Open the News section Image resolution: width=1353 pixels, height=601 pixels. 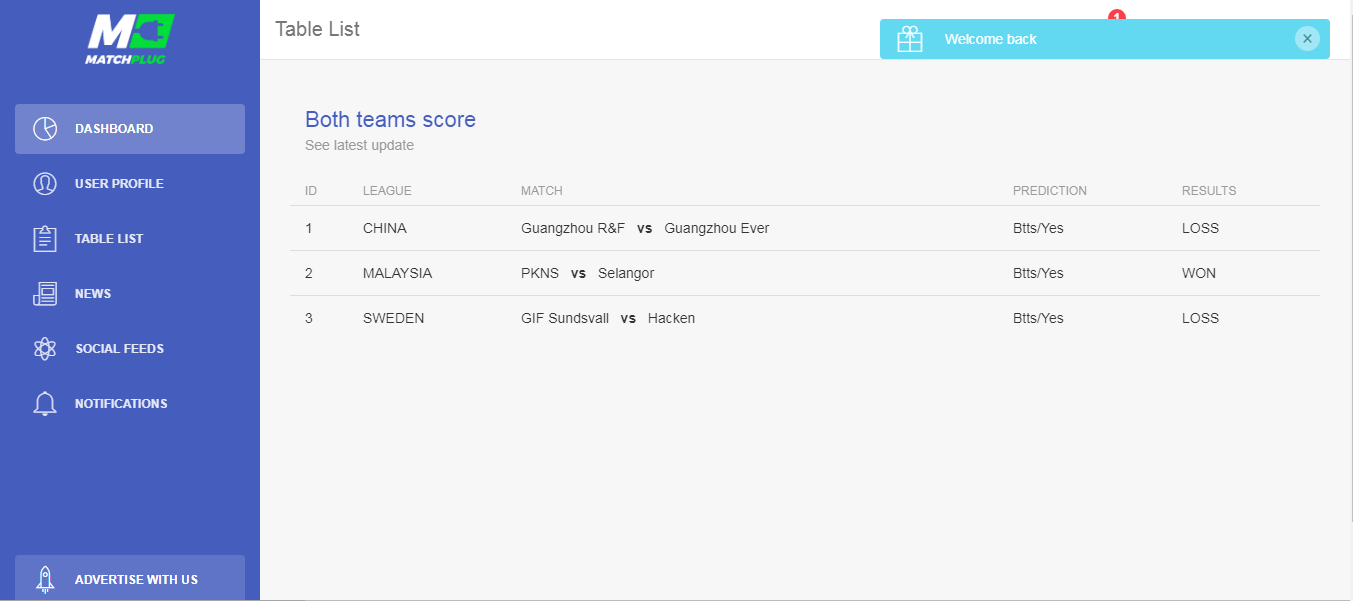[130, 294]
